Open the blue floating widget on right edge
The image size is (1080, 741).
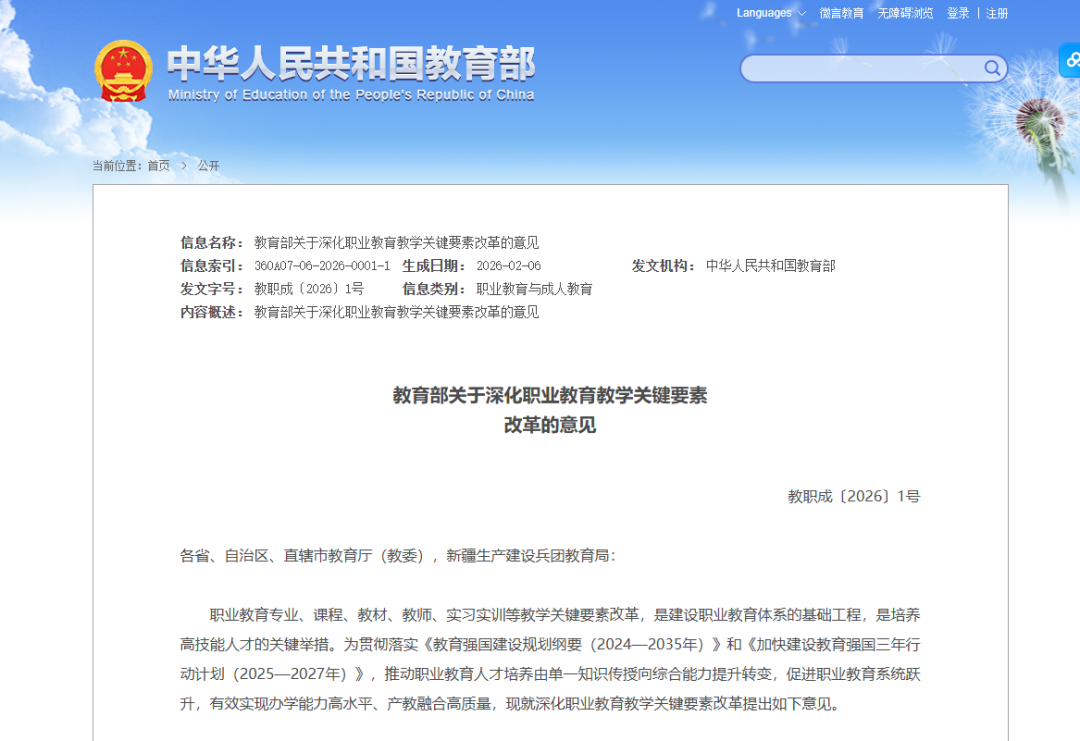(1070, 61)
